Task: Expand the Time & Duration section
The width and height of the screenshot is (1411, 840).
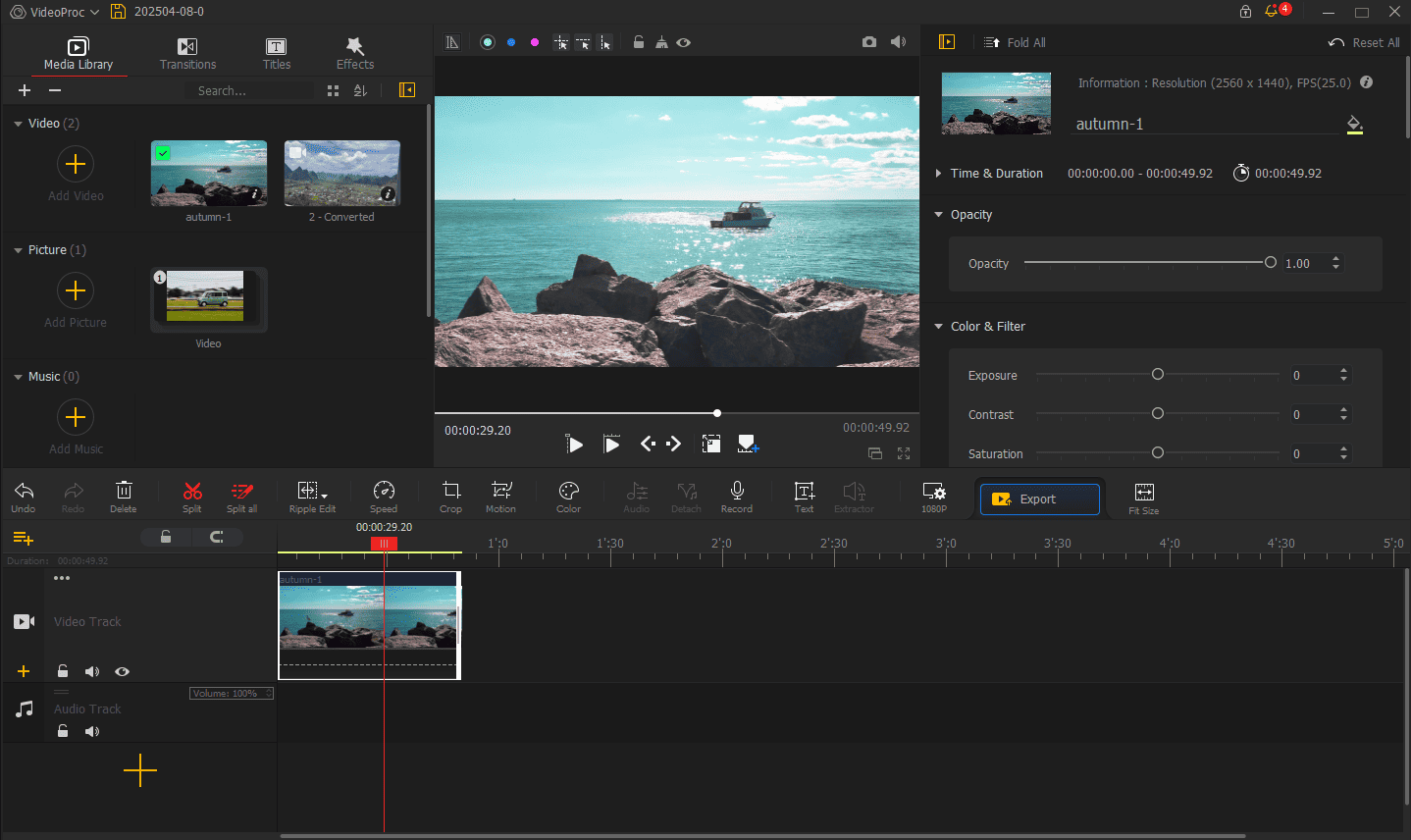Action: click(x=939, y=174)
